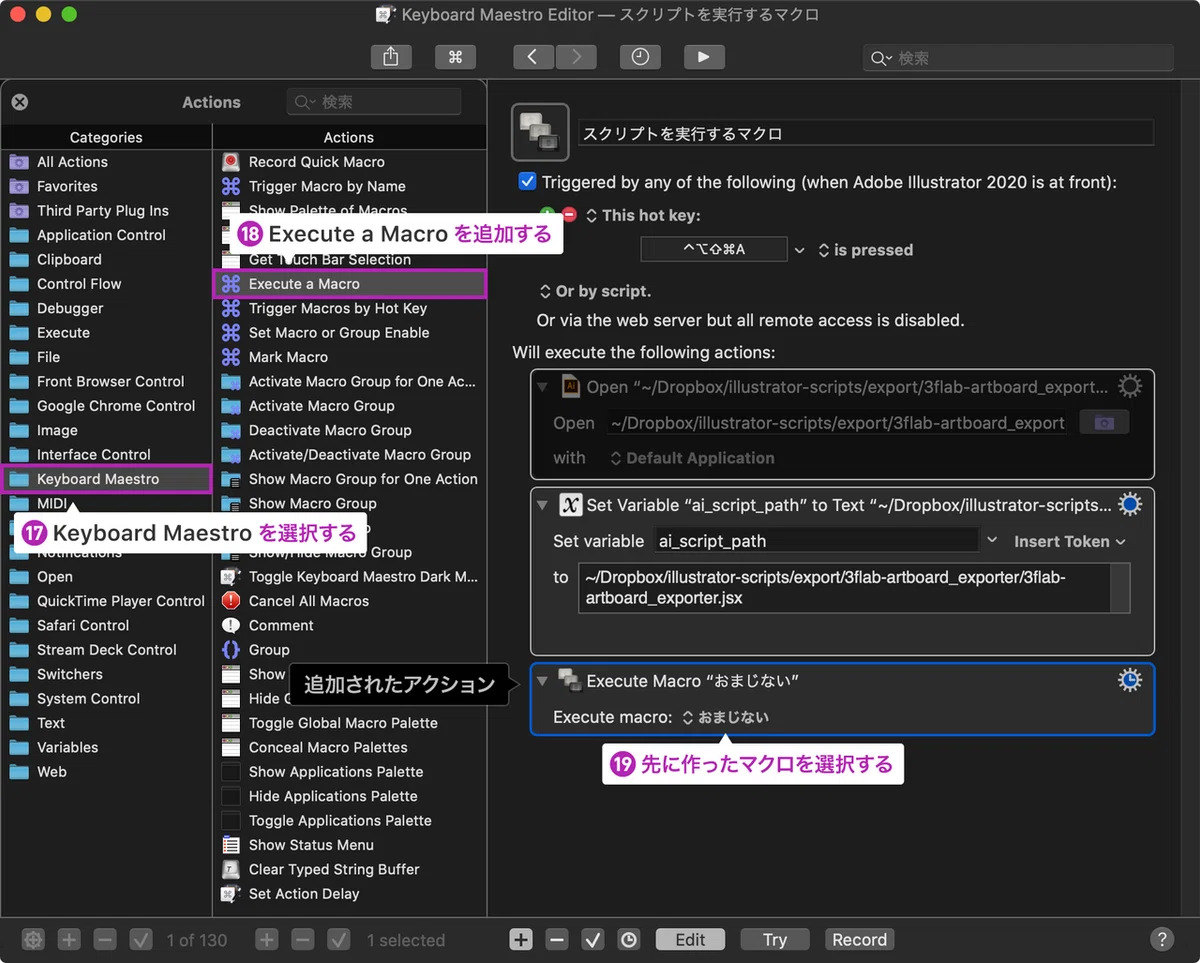Collapse the Set Variable action triangle

point(543,505)
